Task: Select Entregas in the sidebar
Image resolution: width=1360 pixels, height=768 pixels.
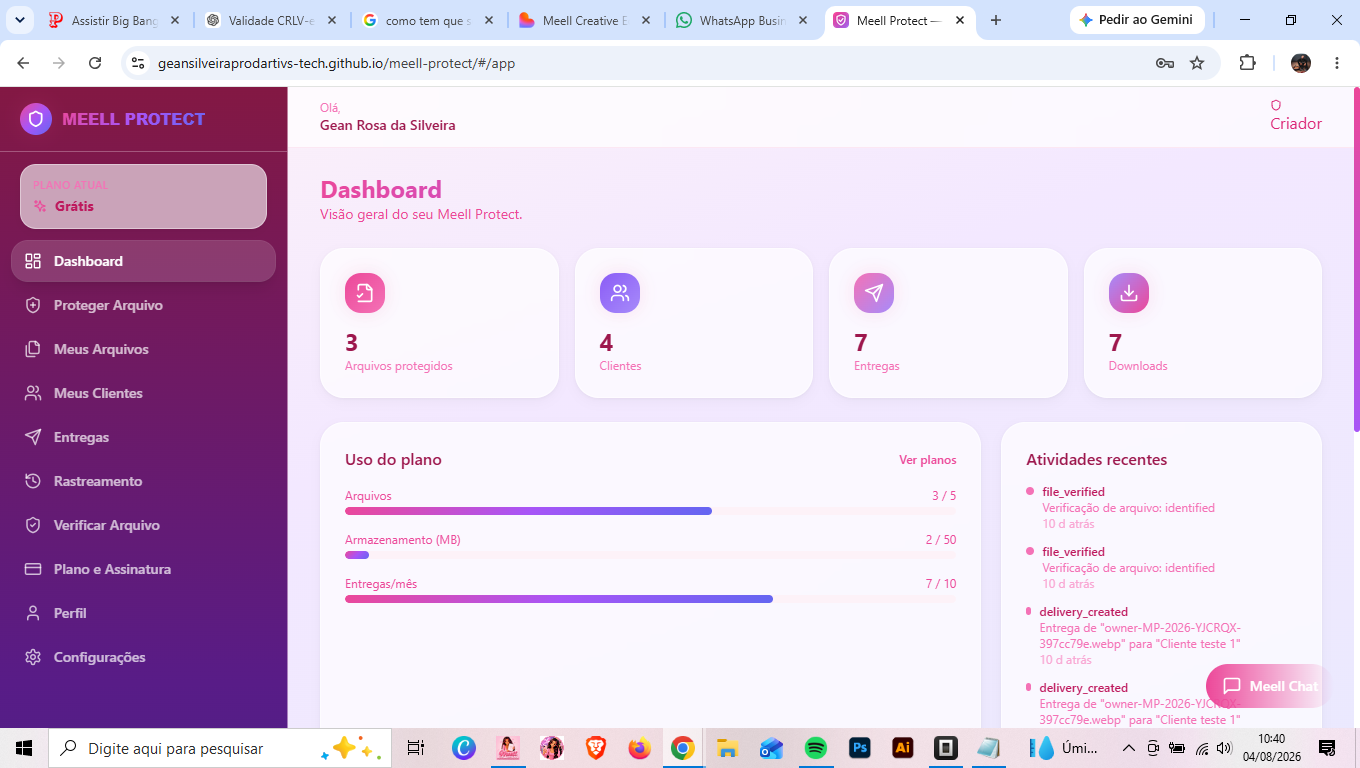Action: pos(143,437)
